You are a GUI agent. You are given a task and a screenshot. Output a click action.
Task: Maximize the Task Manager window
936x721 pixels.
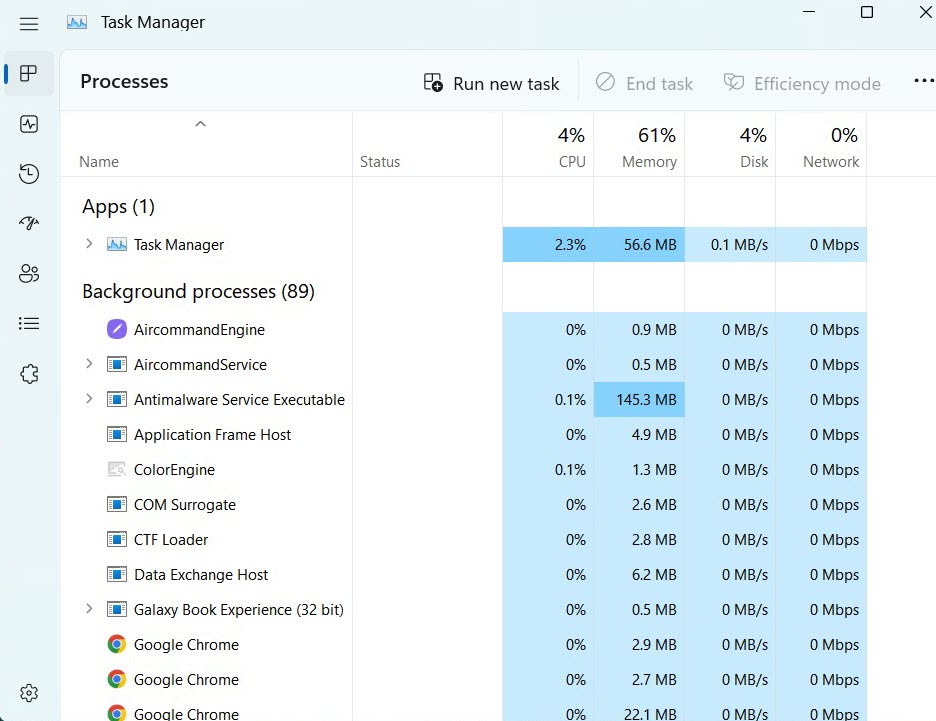867,12
